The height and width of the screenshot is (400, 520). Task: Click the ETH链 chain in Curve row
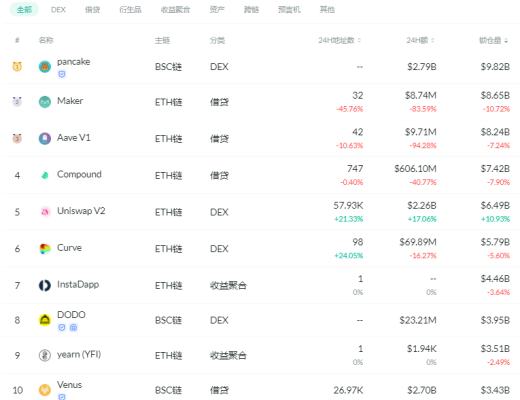coord(168,249)
